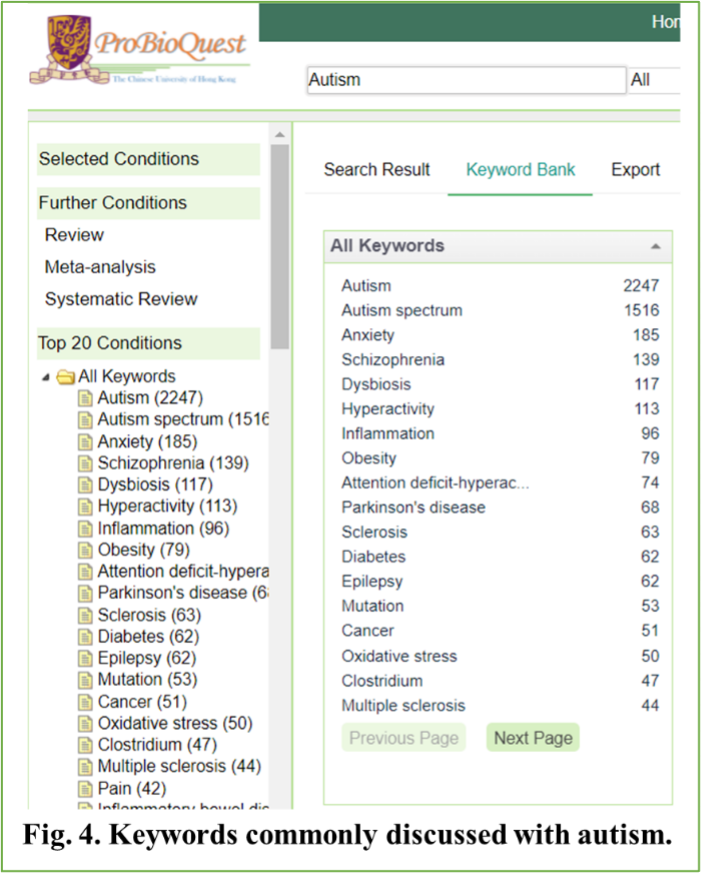Viewport: 705px width, 876px height.
Task: Select the Systematic Review condition
Action: (x=121, y=299)
